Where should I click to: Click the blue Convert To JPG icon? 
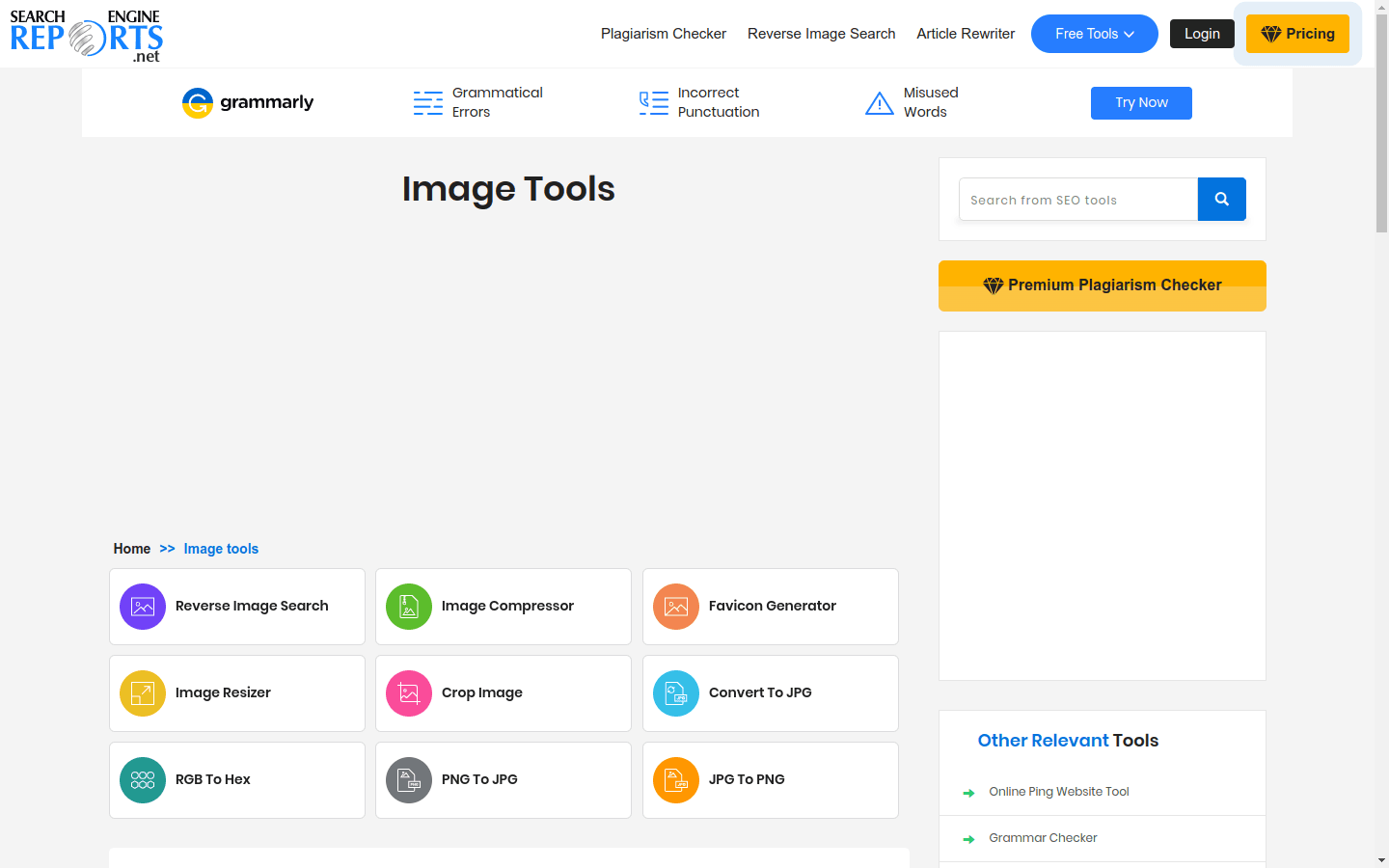tap(676, 693)
